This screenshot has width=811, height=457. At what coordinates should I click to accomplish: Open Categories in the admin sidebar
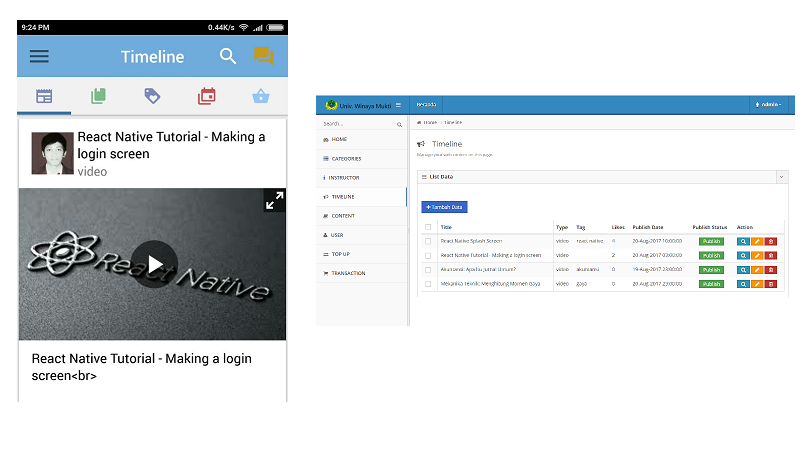click(345, 158)
